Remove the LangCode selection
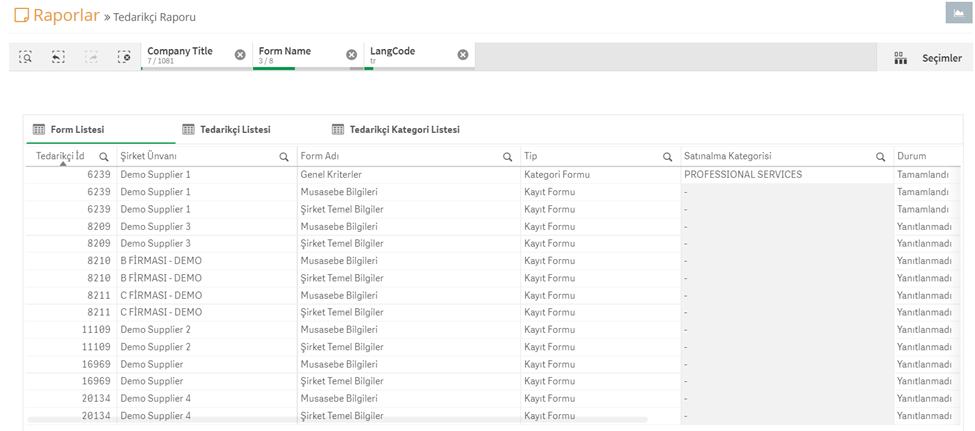 point(463,55)
